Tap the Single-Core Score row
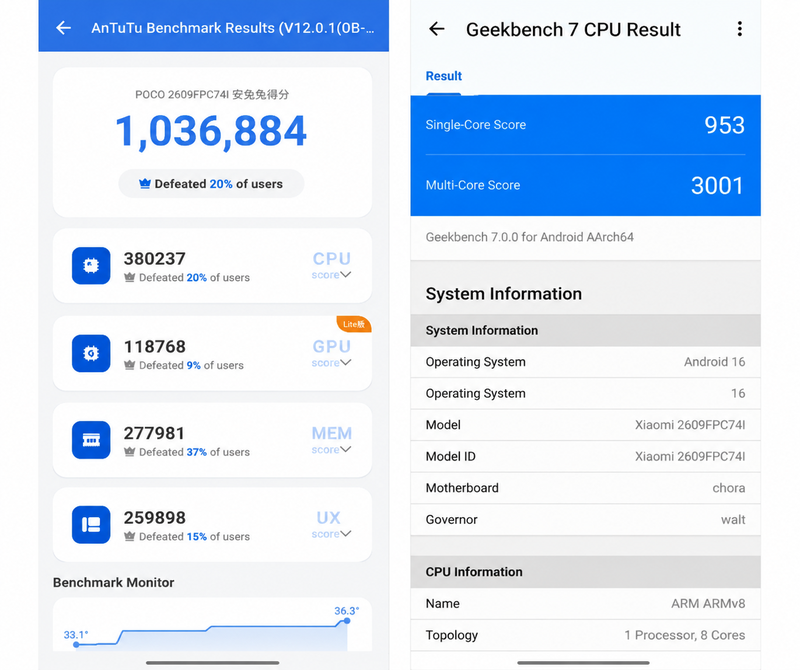Image resolution: width=800 pixels, height=670 pixels. pyautogui.click(x=585, y=125)
